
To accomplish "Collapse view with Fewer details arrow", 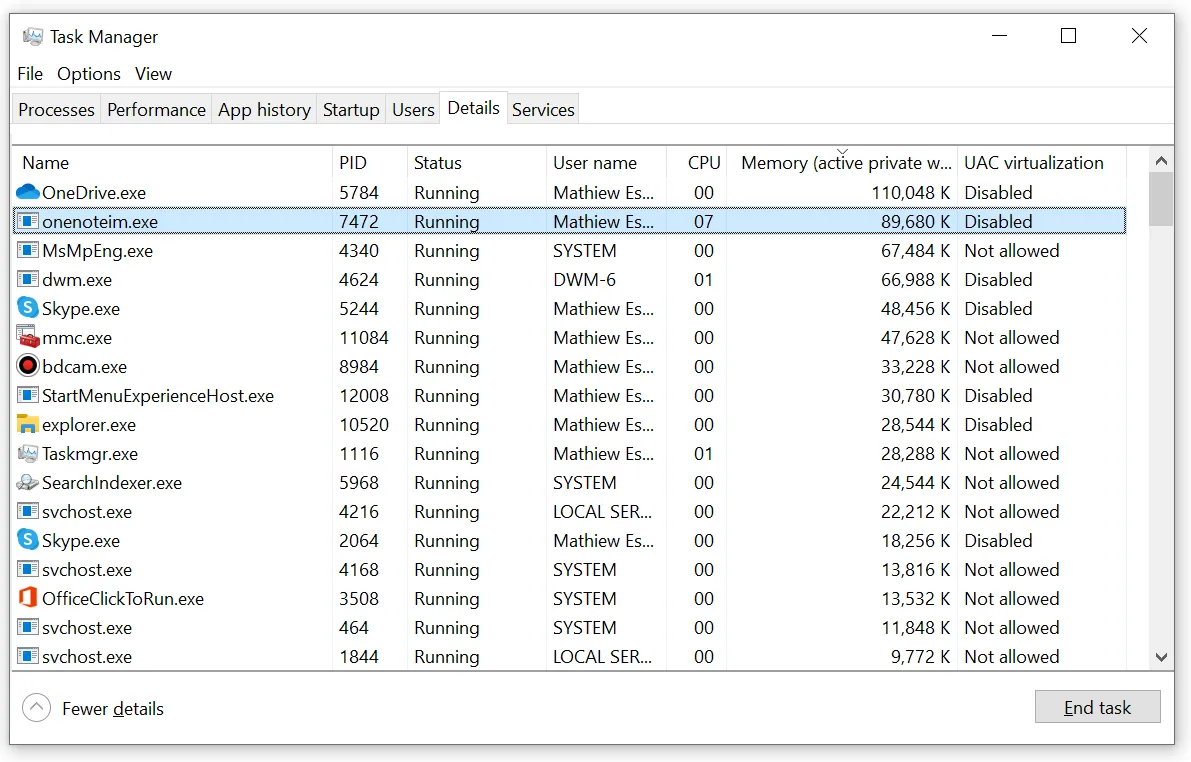I will pyautogui.click(x=36, y=708).
